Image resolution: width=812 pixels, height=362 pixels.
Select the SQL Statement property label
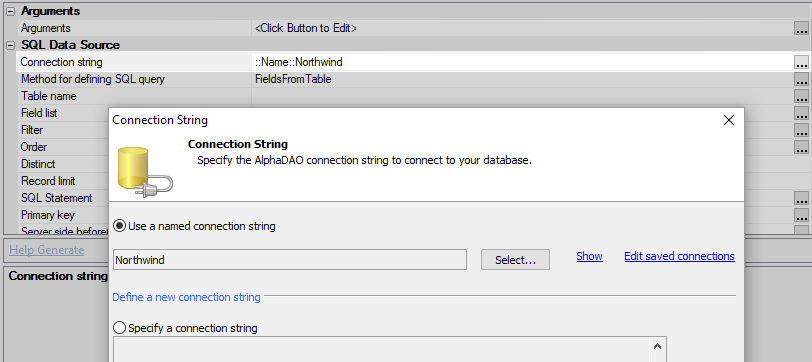point(56,198)
